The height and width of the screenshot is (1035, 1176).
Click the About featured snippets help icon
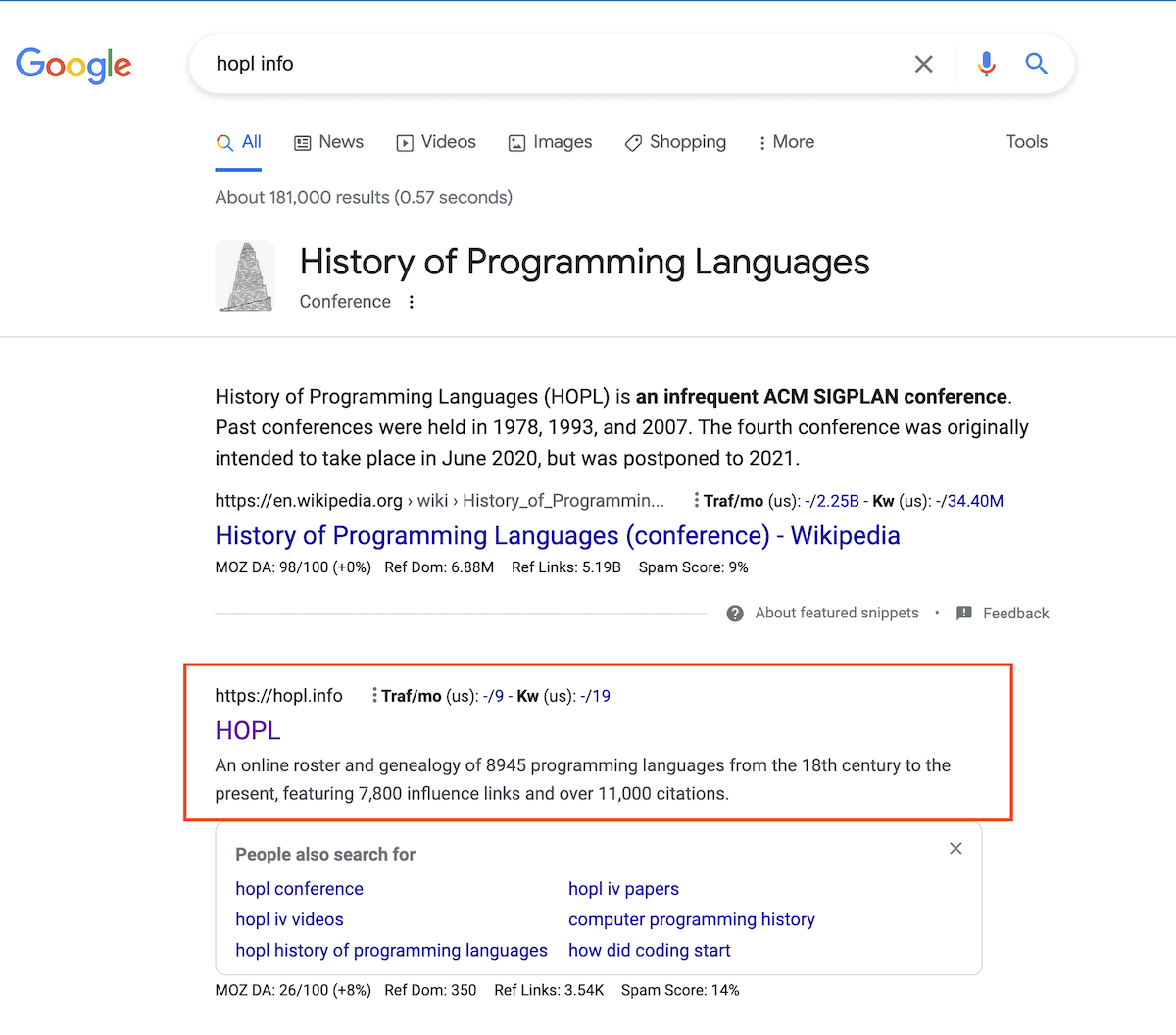tap(735, 613)
